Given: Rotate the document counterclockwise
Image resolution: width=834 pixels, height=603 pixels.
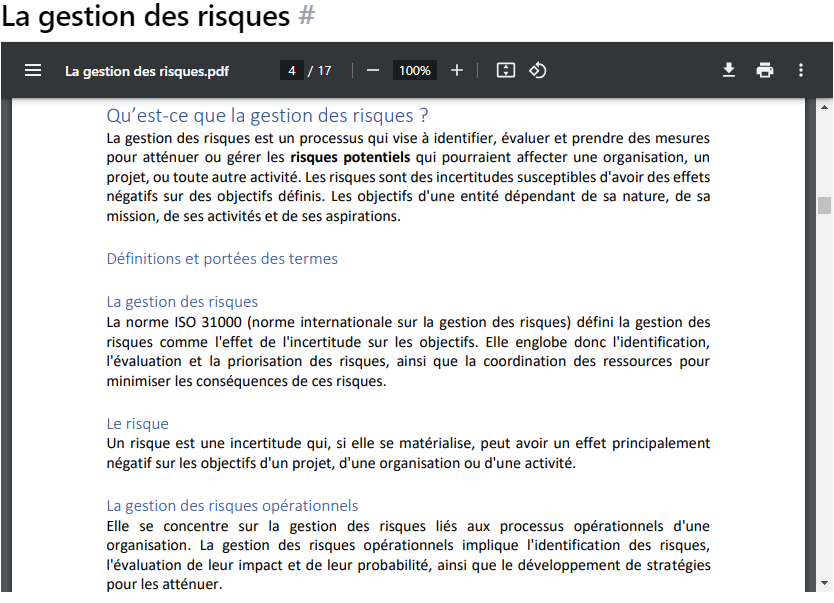Looking at the screenshot, I should point(538,70).
